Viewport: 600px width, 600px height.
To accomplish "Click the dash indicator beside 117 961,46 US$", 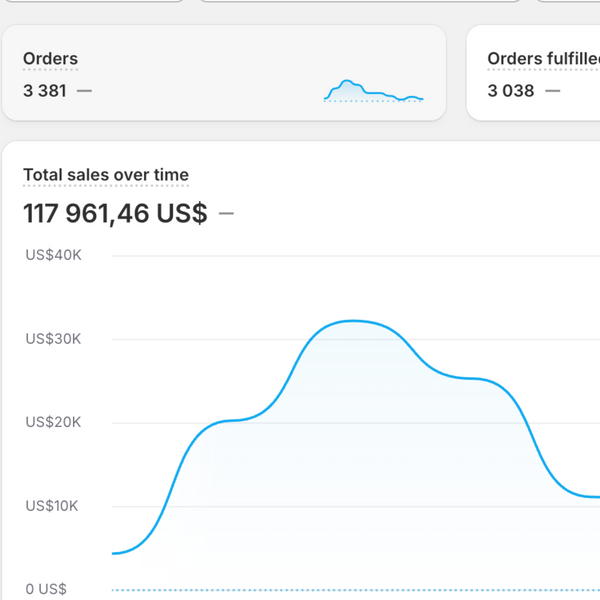I will point(226,213).
